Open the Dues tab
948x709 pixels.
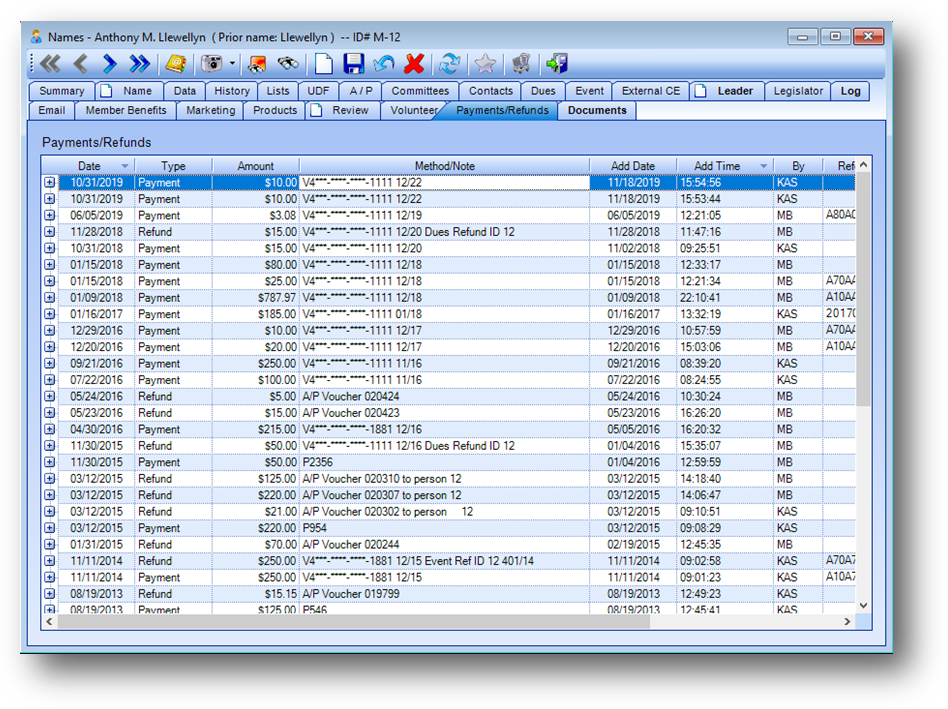click(x=543, y=91)
